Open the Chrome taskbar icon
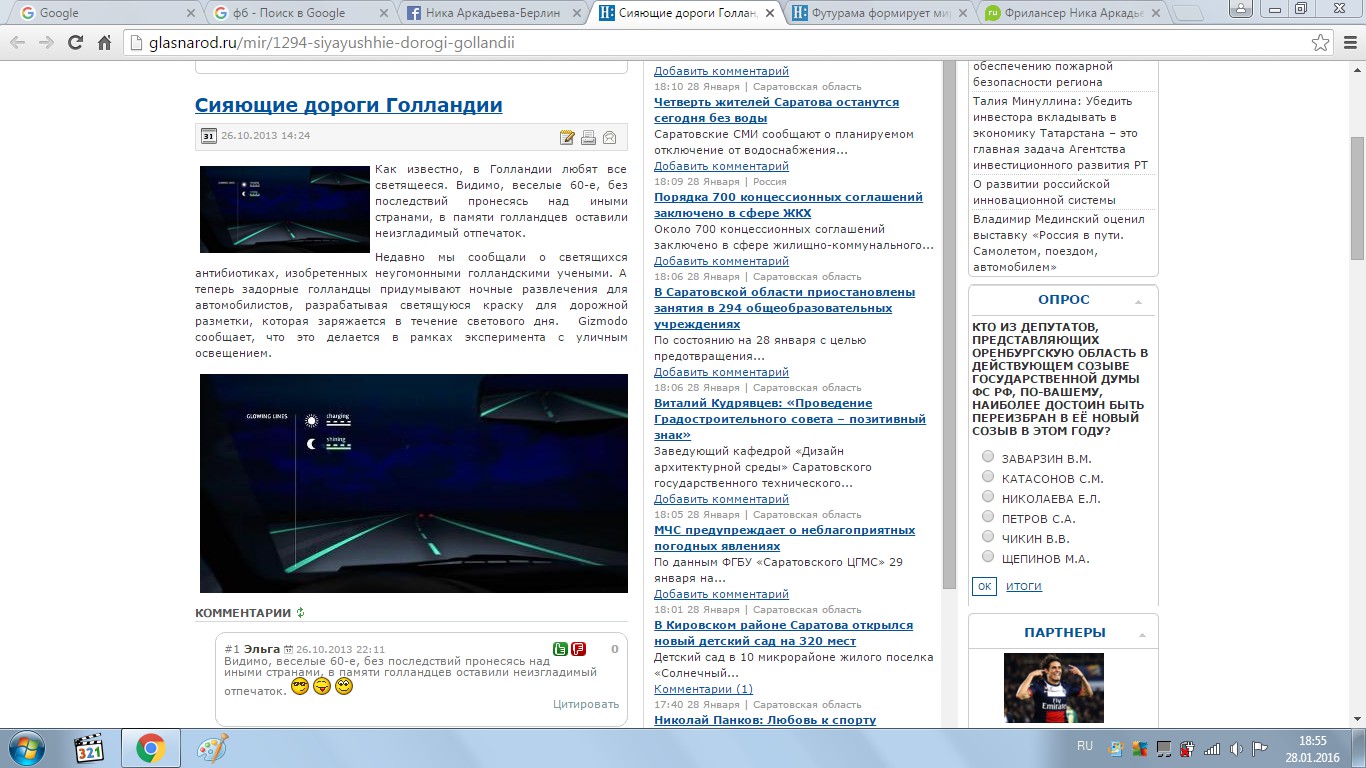This screenshot has height=768, width=1366. 150,748
